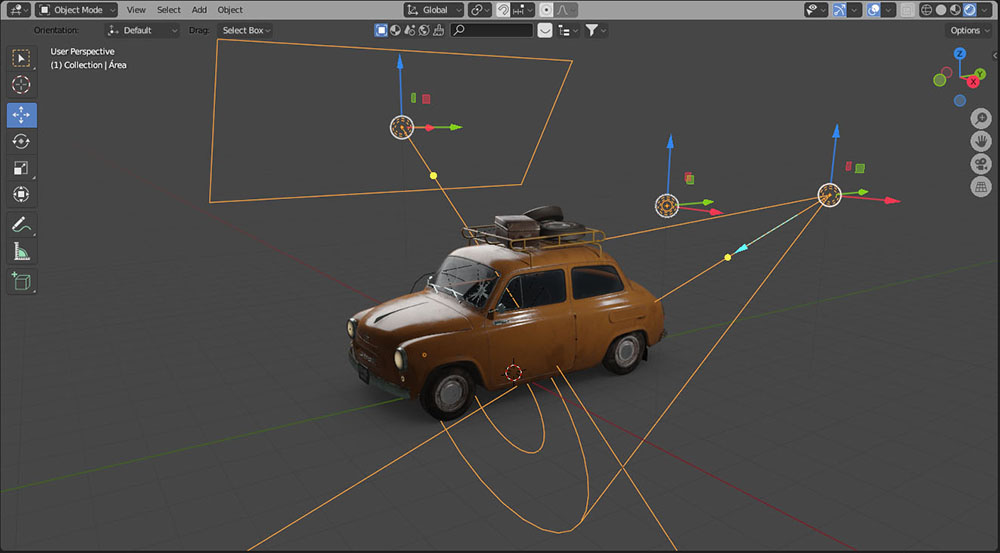
Task: Activate the Rotate tool
Action: click(21, 142)
